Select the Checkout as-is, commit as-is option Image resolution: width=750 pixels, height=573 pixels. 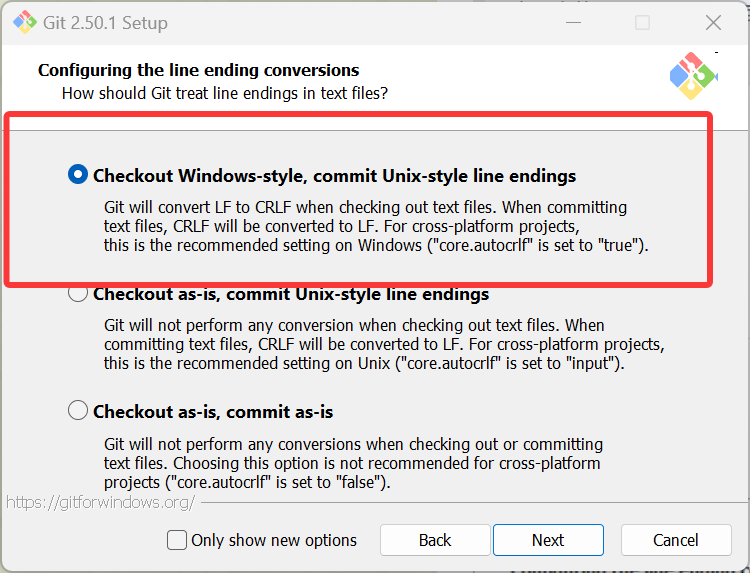click(x=78, y=411)
